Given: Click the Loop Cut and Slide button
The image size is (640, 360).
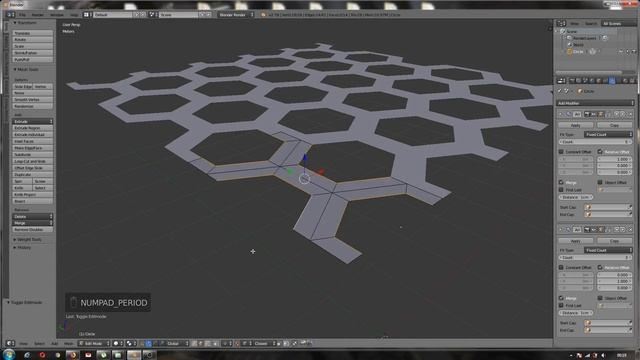Looking at the screenshot, I should [x=33, y=161].
